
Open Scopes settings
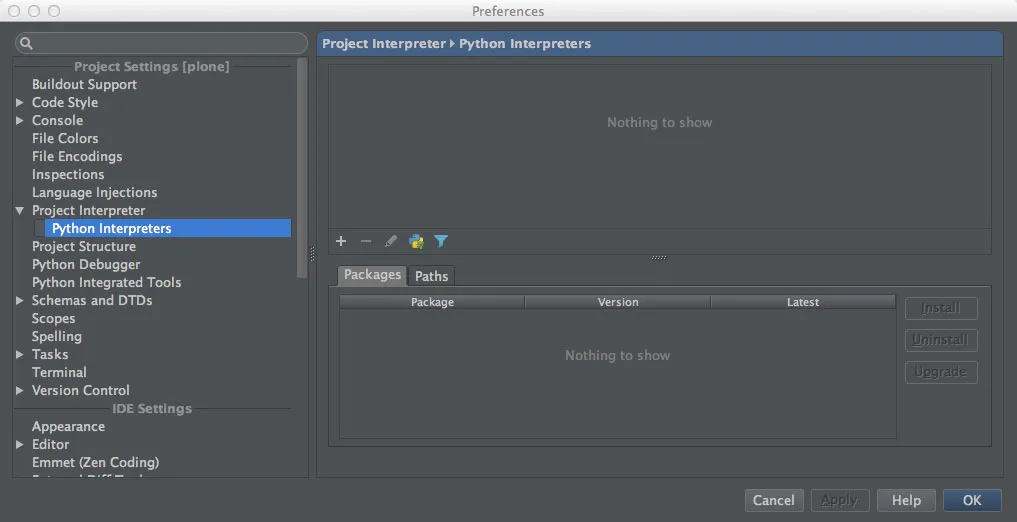[53, 318]
